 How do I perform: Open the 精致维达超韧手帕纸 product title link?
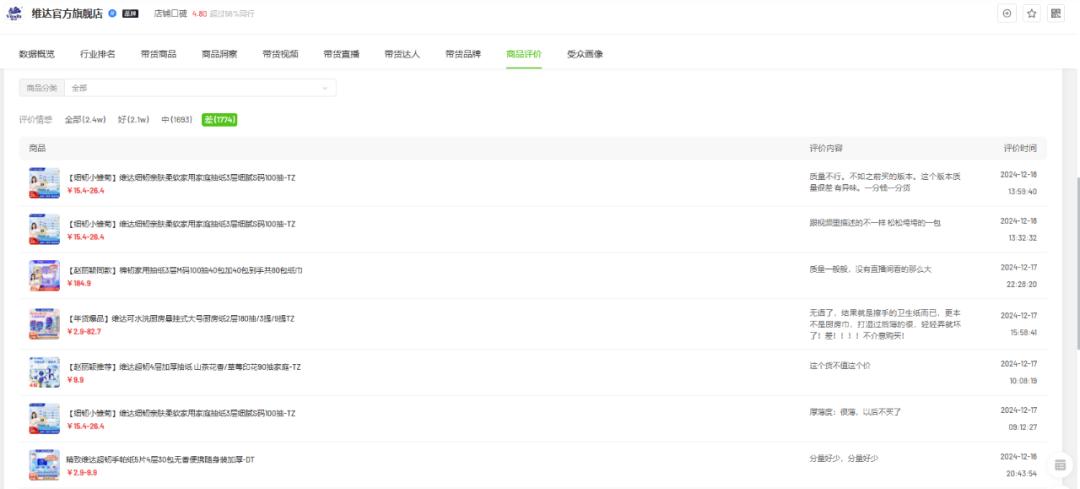[x=161, y=459]
